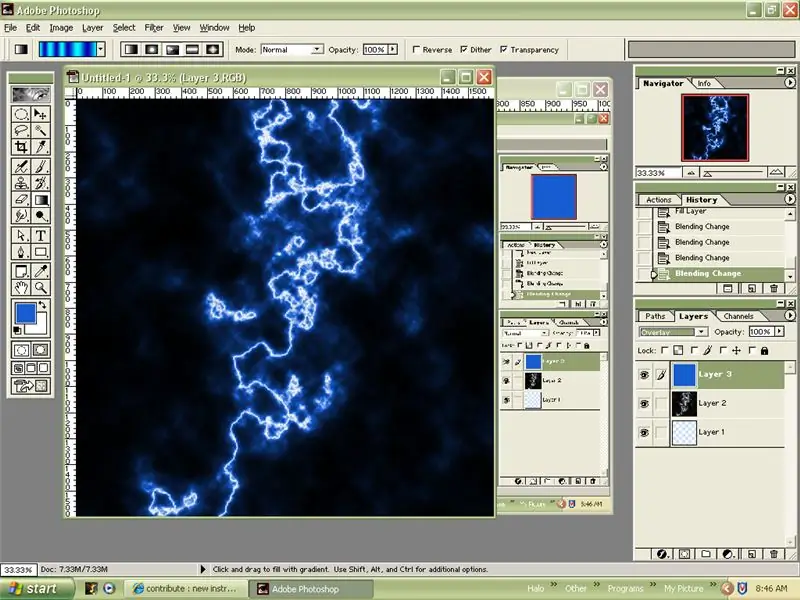Reset to default black and white colors

(17, 330)
